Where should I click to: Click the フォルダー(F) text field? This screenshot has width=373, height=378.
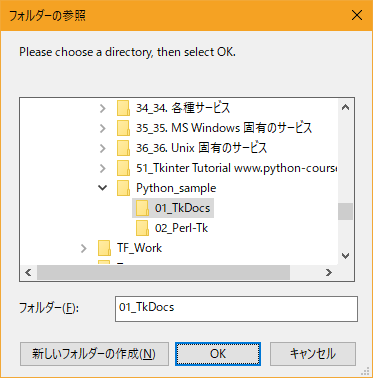tap(236, 309)
